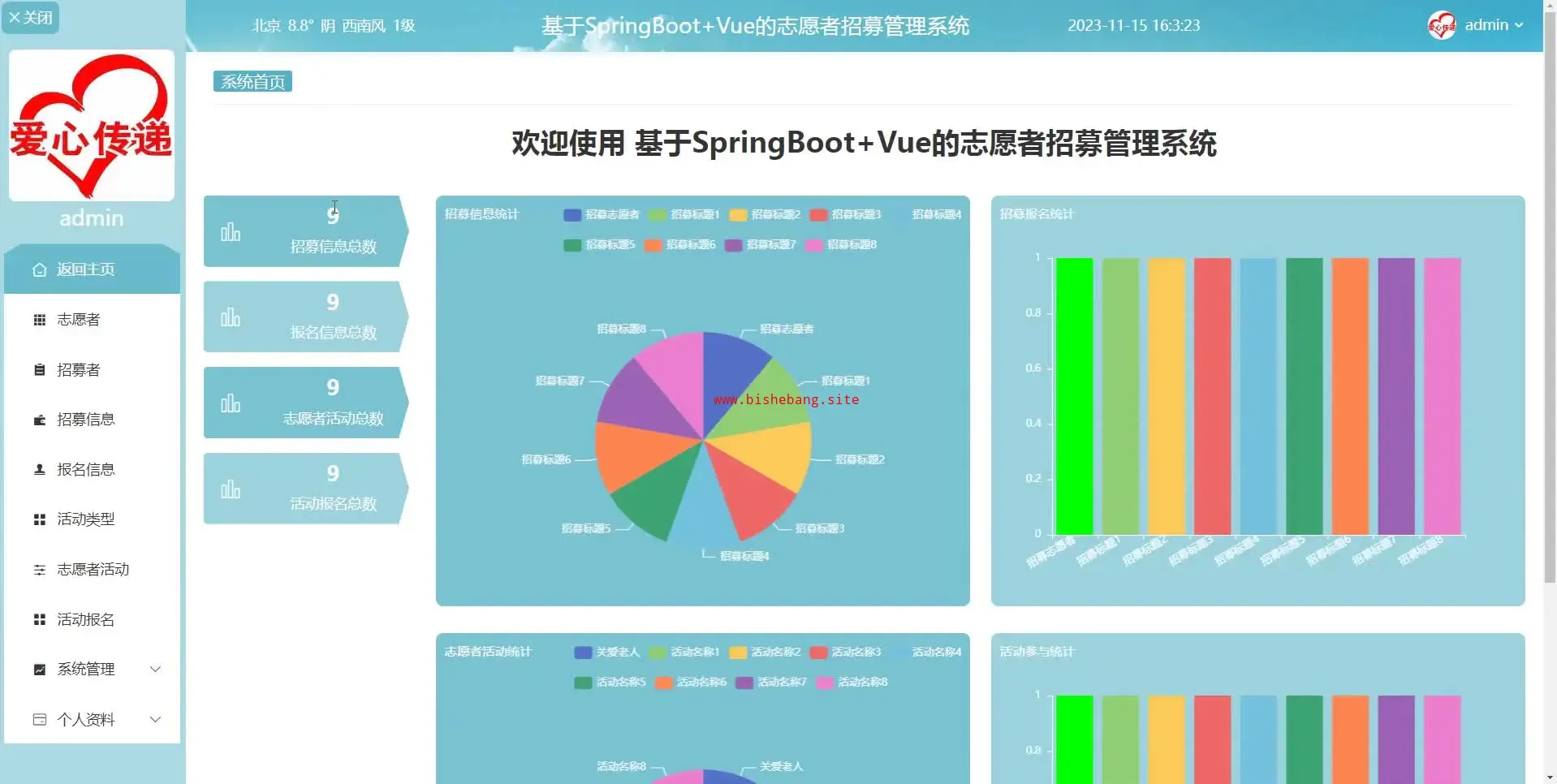Screen dimensions: 1557x784
Task: Click the chart icon beside 系统管理
Action: click(39, 670)
